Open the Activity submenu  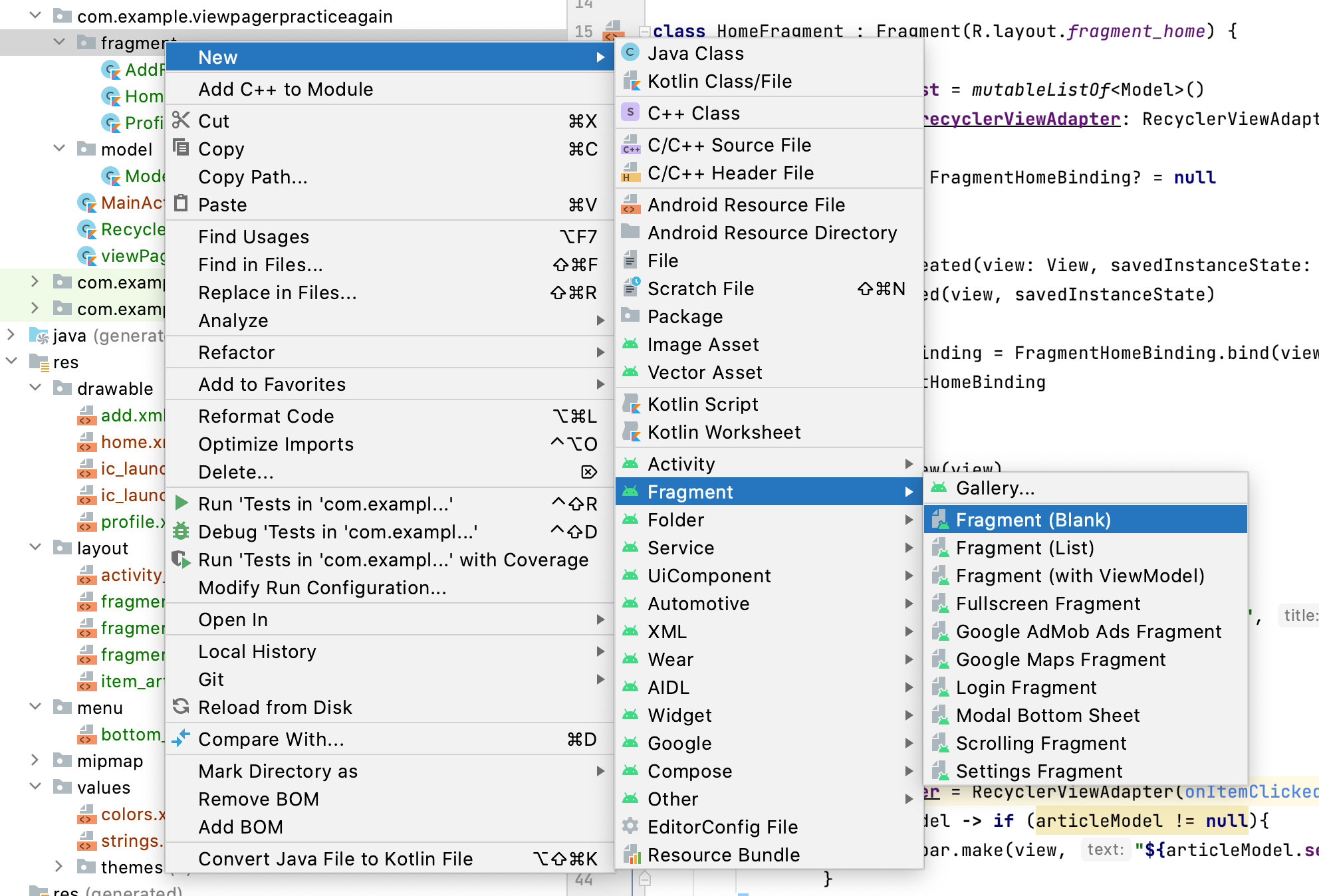click(681, 464)
